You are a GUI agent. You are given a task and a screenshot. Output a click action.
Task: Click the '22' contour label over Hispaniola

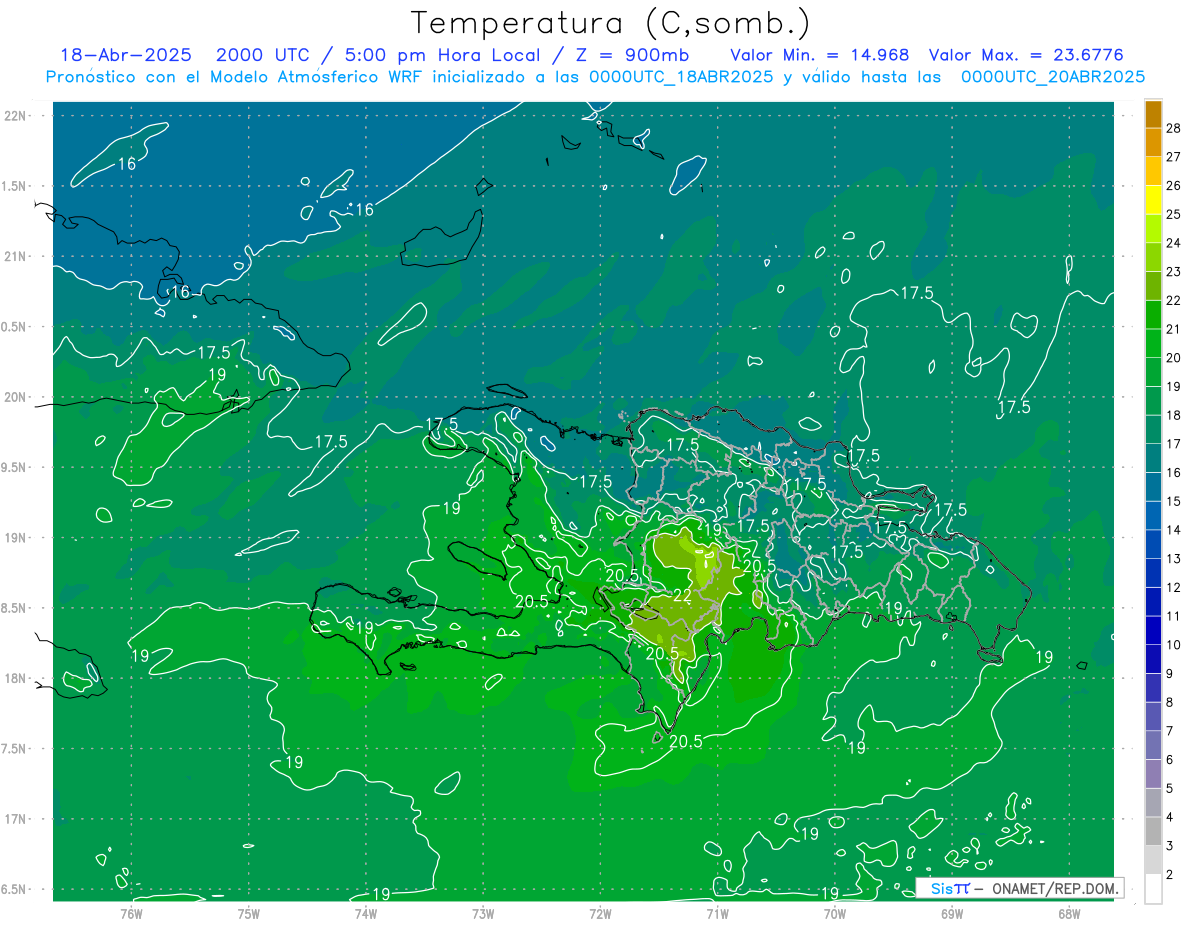(682, 596)
